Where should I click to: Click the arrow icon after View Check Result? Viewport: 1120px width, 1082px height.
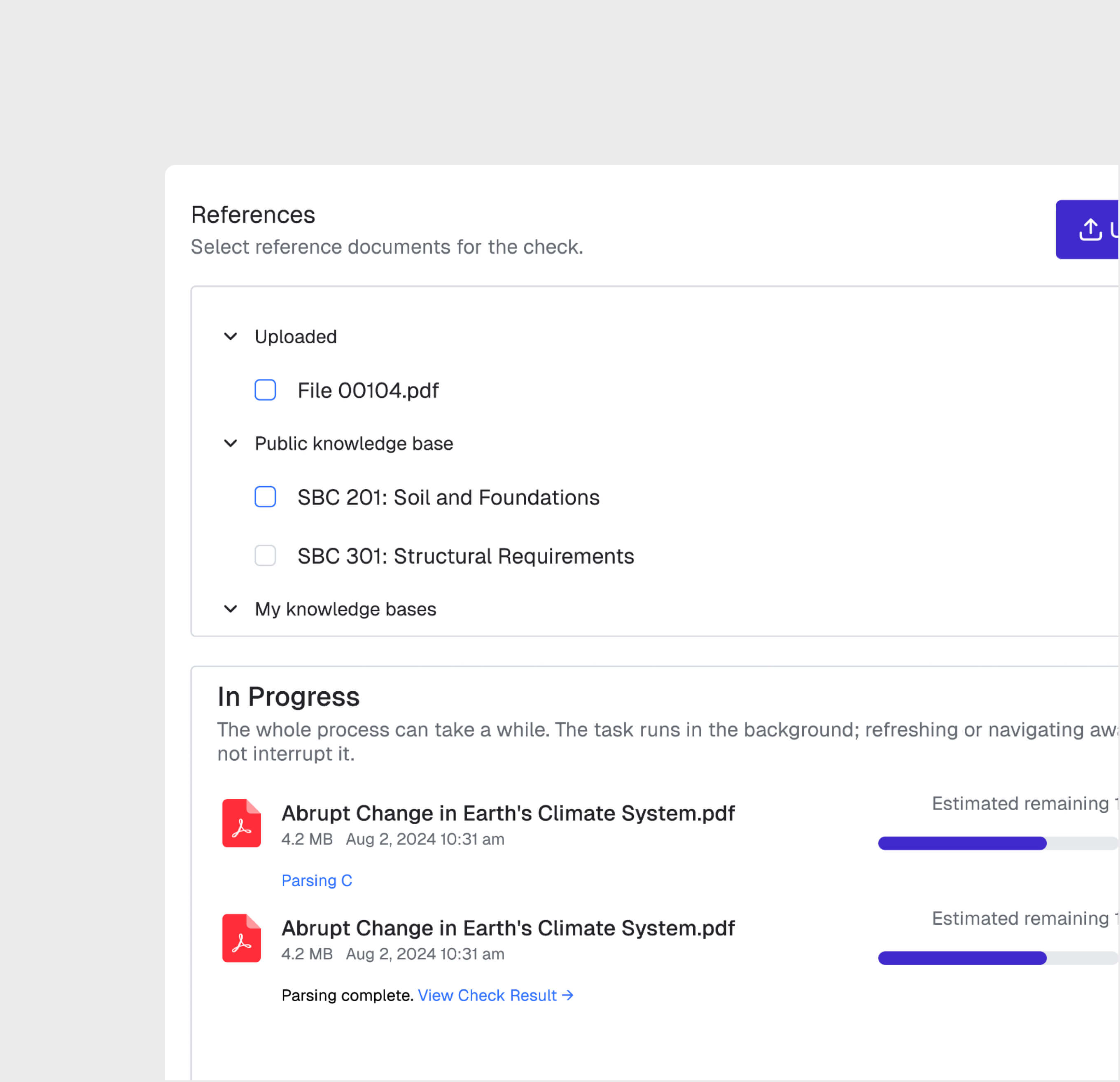[567, 995]
